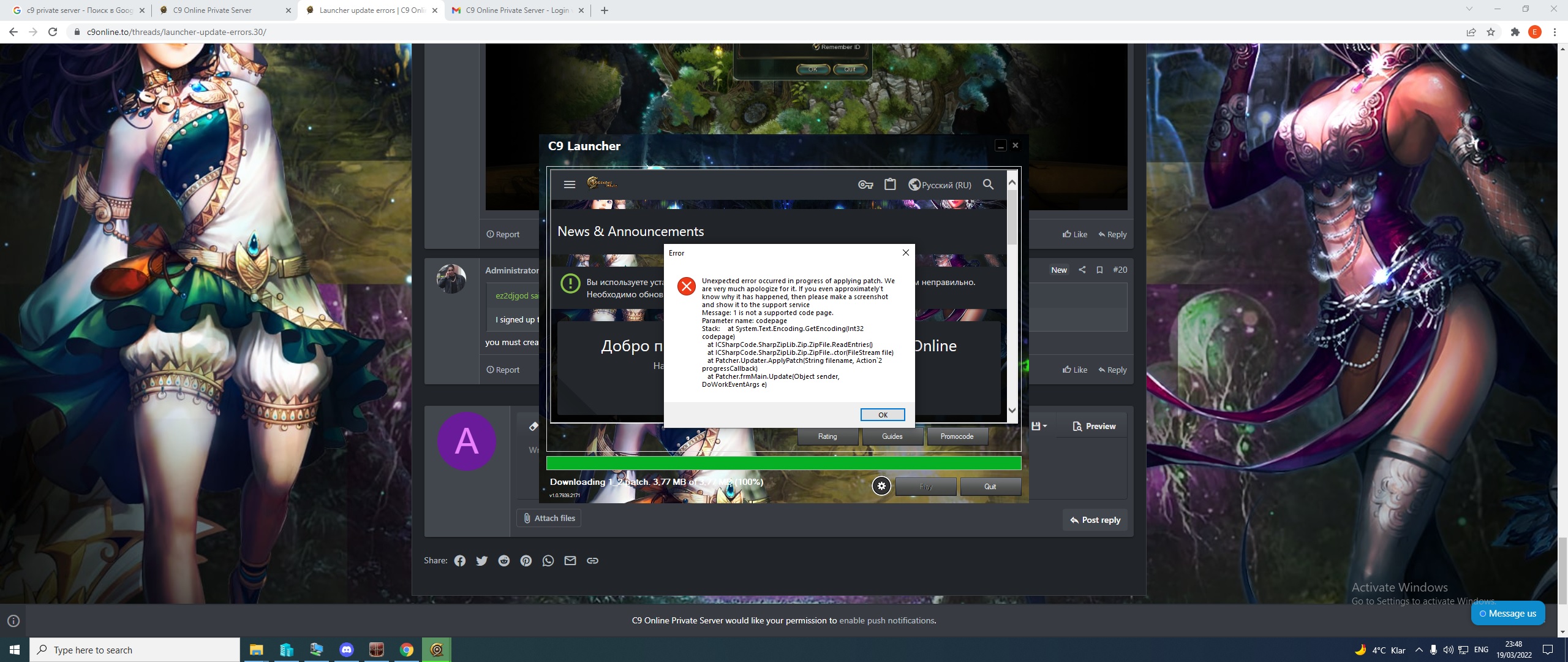Open launcher settings gear icon
The width and height of the screenshot is (1568, 662).
(x=881, y=486)
